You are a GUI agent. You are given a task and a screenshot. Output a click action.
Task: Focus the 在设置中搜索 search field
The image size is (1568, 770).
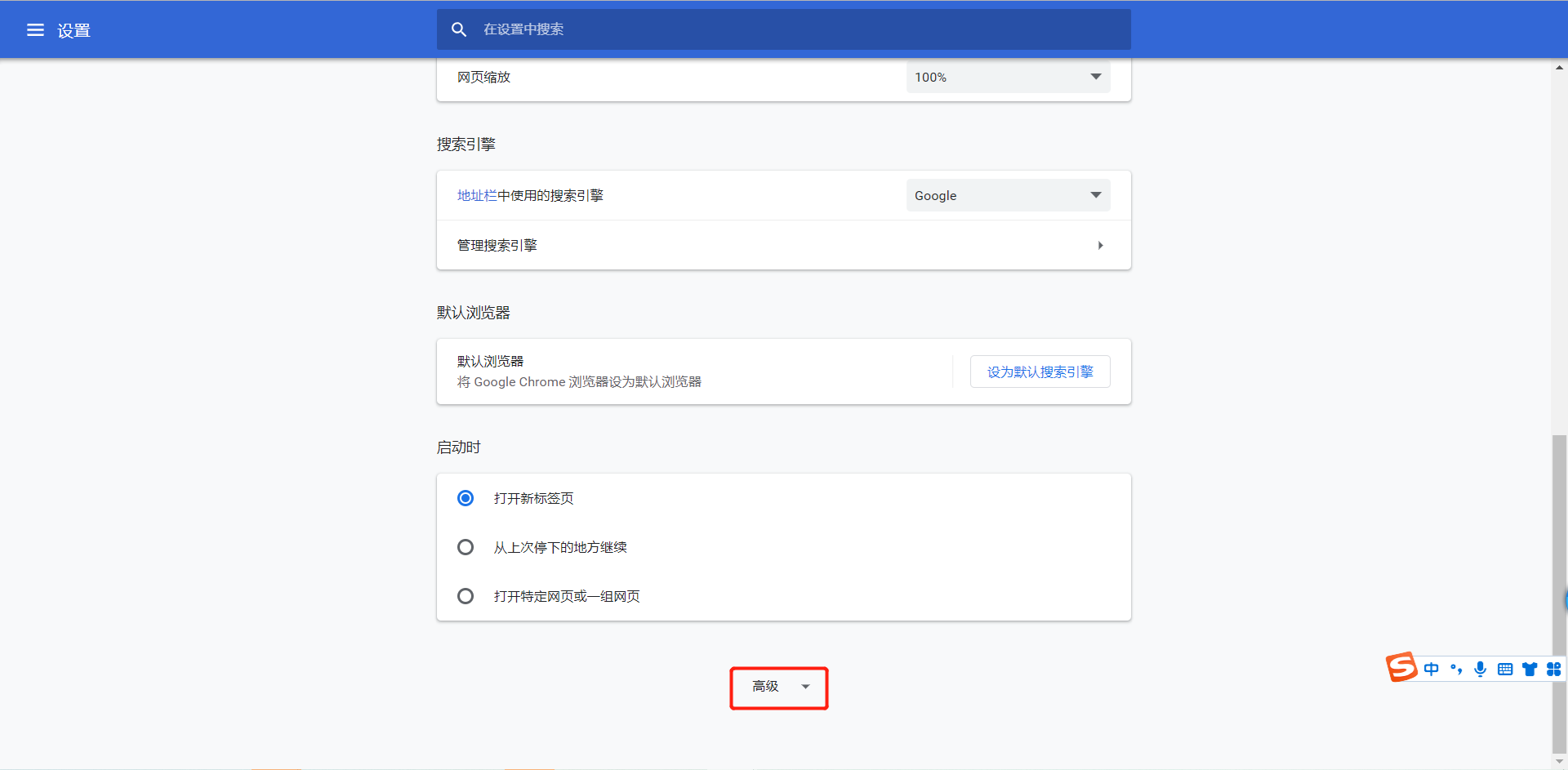coord(784,29)
